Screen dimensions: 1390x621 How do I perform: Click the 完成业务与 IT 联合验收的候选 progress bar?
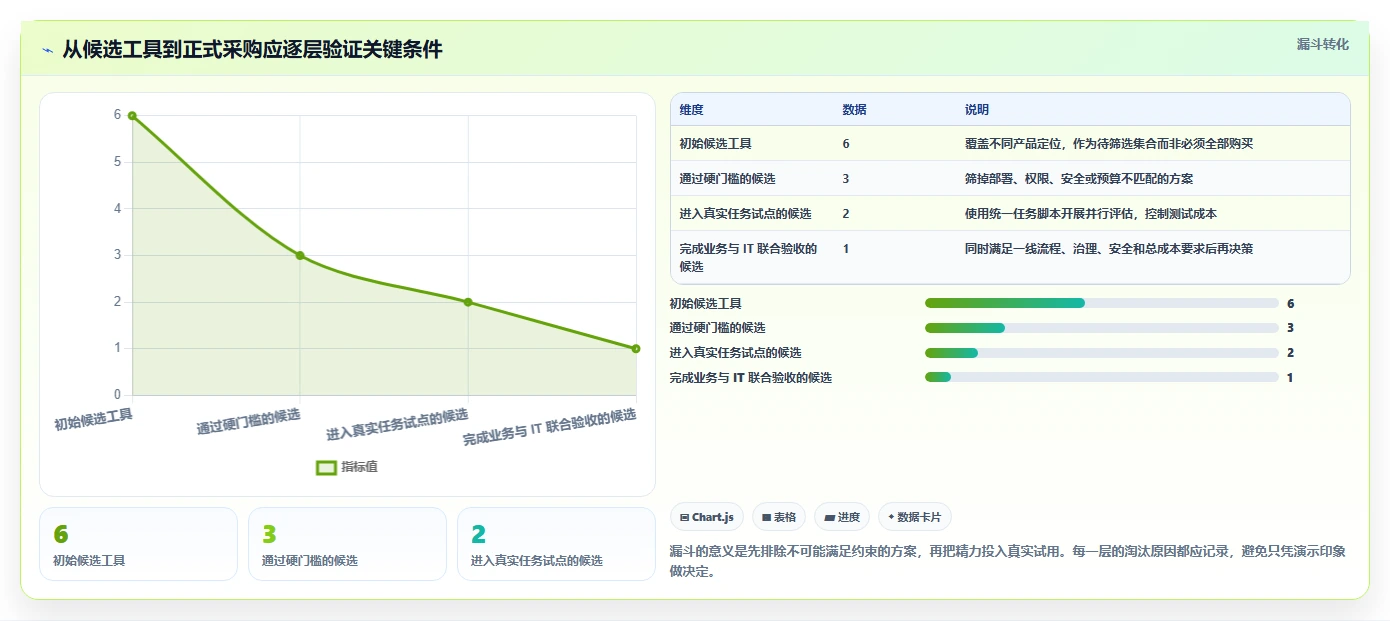[x=1102, y=378]
